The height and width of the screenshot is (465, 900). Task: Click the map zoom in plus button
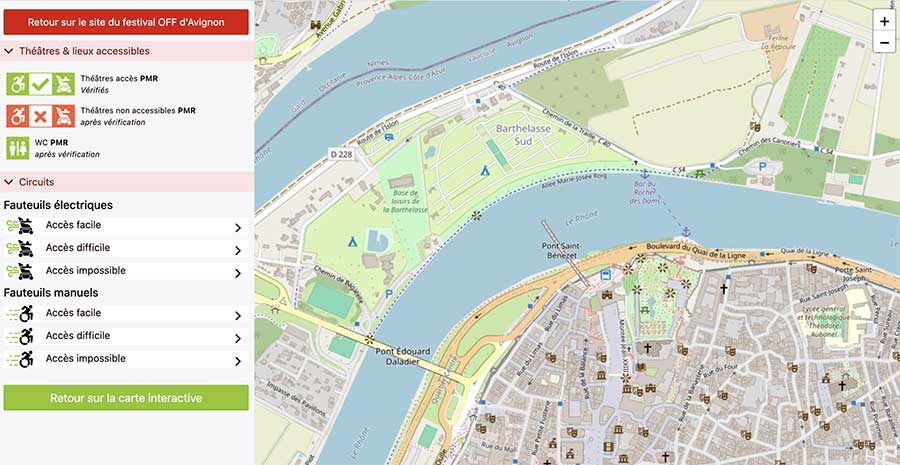tap(883, 21)
